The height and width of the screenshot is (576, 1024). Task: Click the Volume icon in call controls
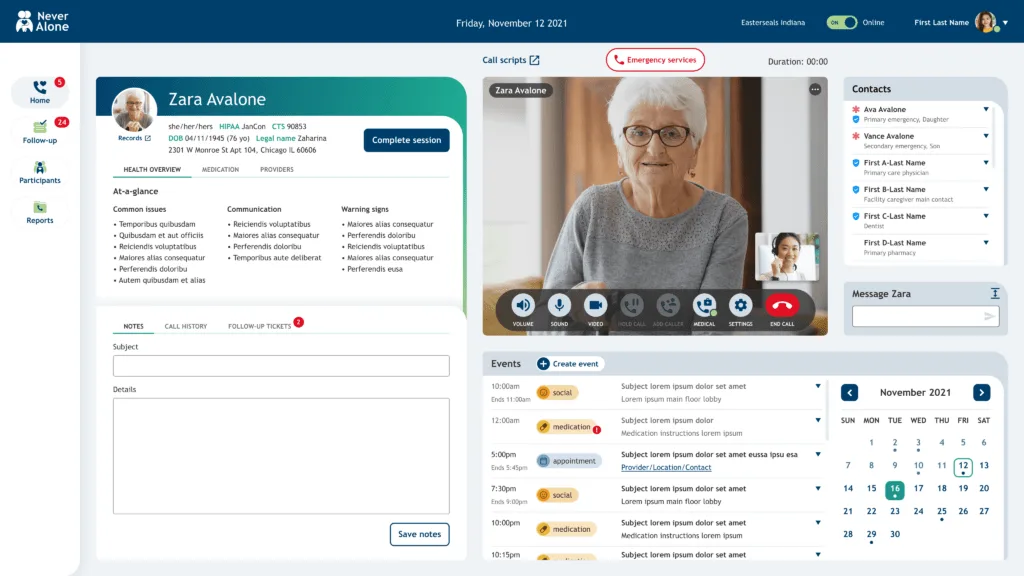(x=523, y=306)
